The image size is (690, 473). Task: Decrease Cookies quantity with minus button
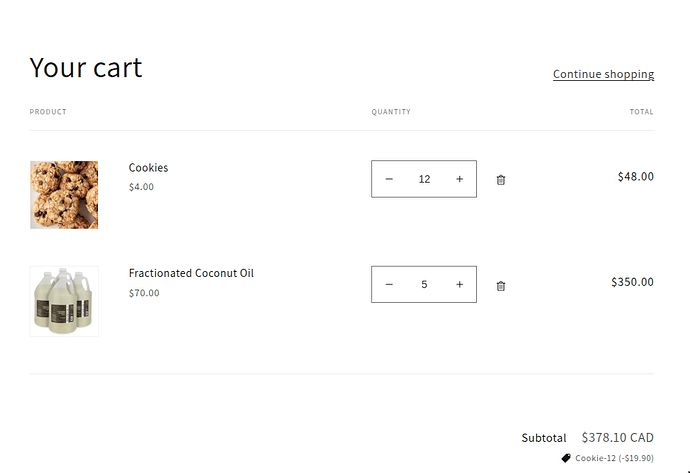[x=389, y=179]
